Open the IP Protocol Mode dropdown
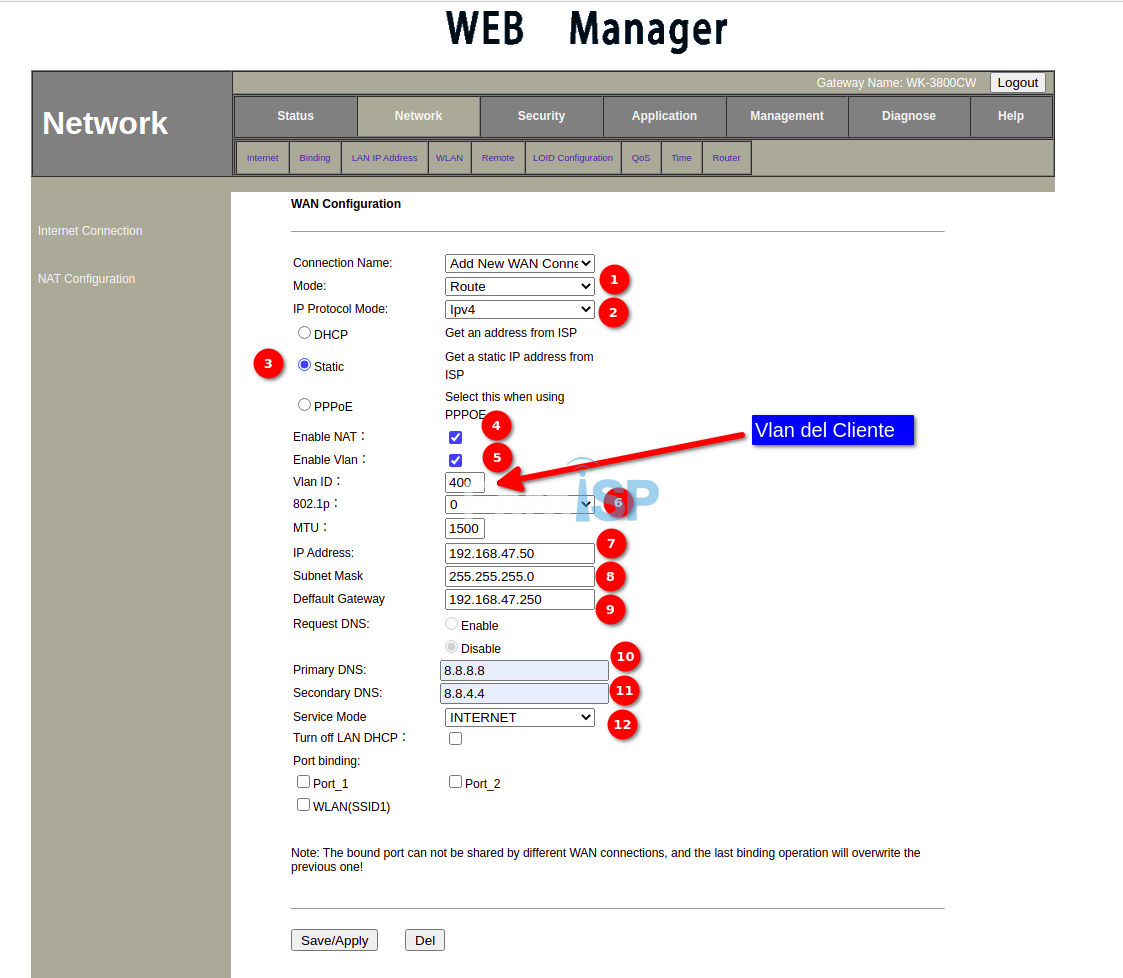 pos(519,309)
